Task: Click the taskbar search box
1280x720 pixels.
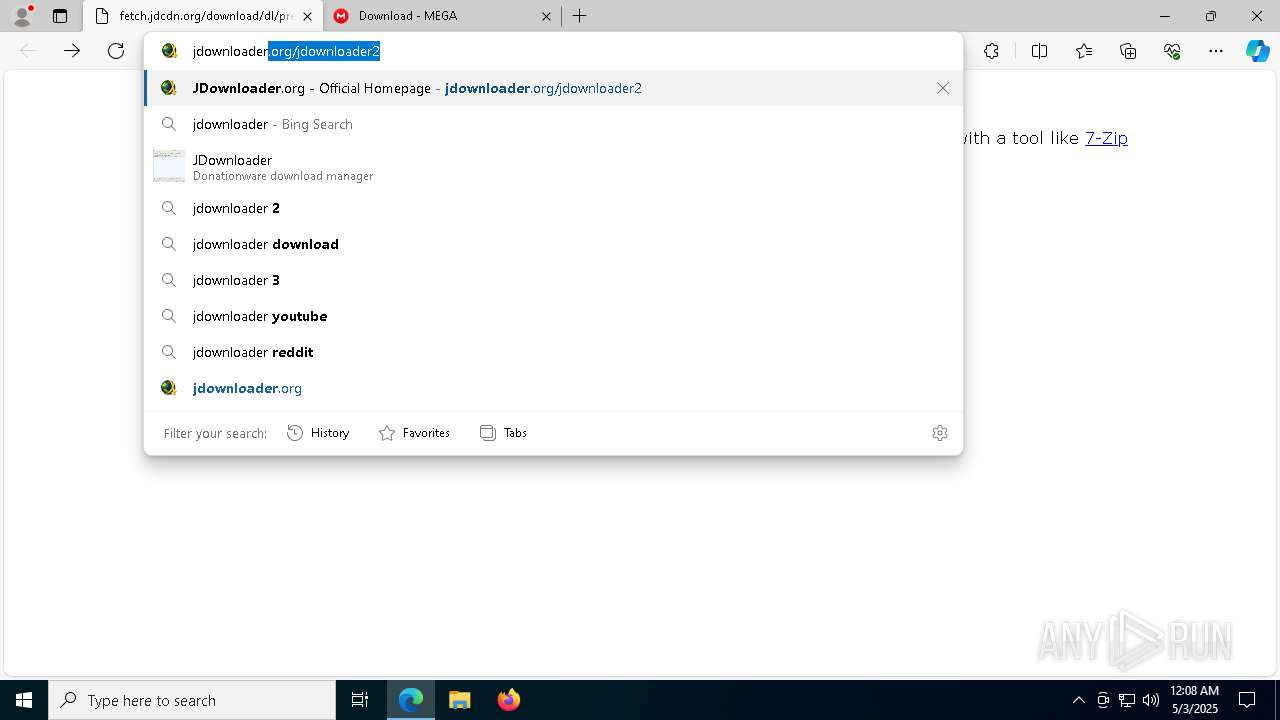Action: (x=192, y=700)
